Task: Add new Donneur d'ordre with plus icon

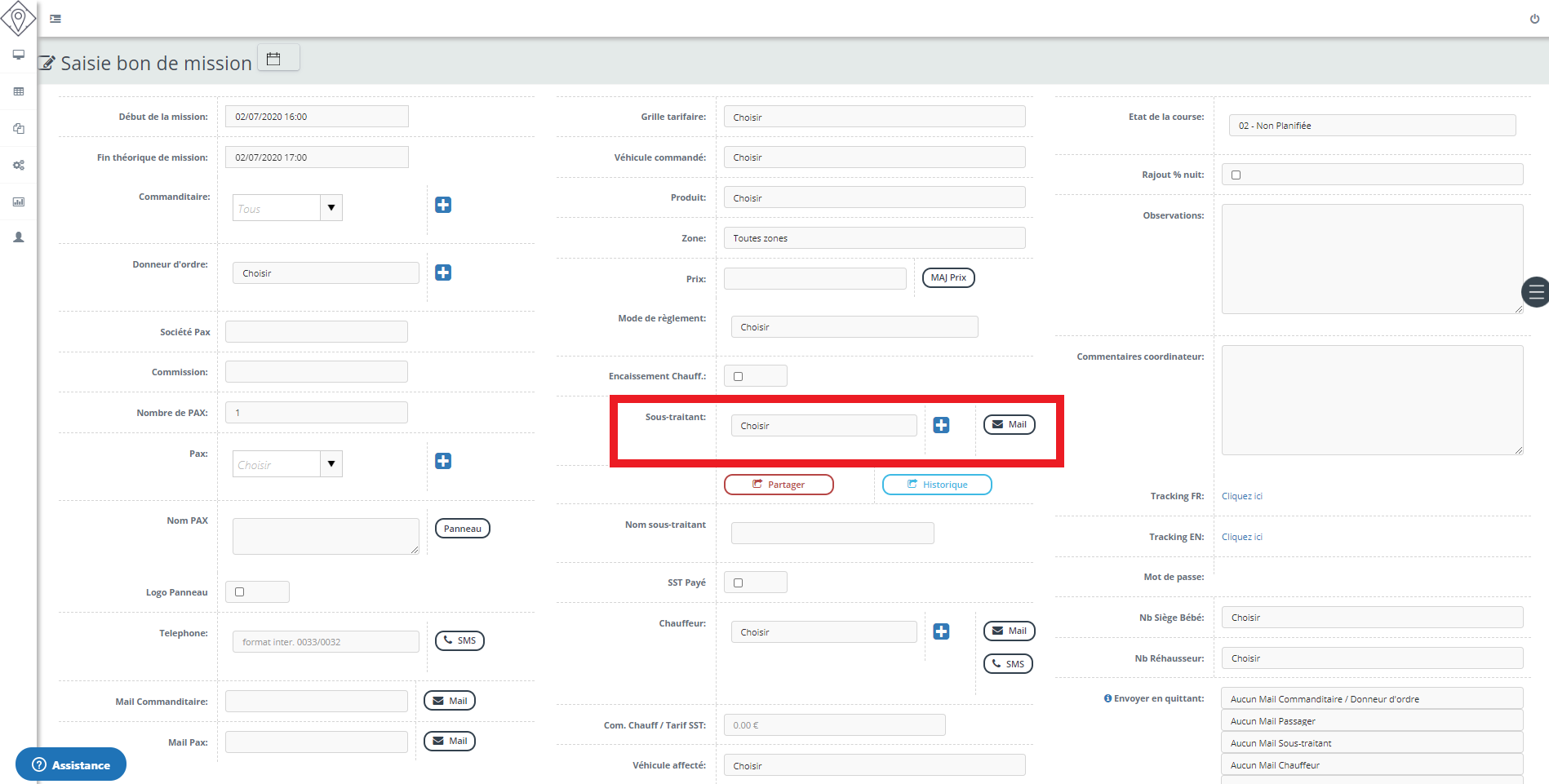Action: (x=443, y=272)
